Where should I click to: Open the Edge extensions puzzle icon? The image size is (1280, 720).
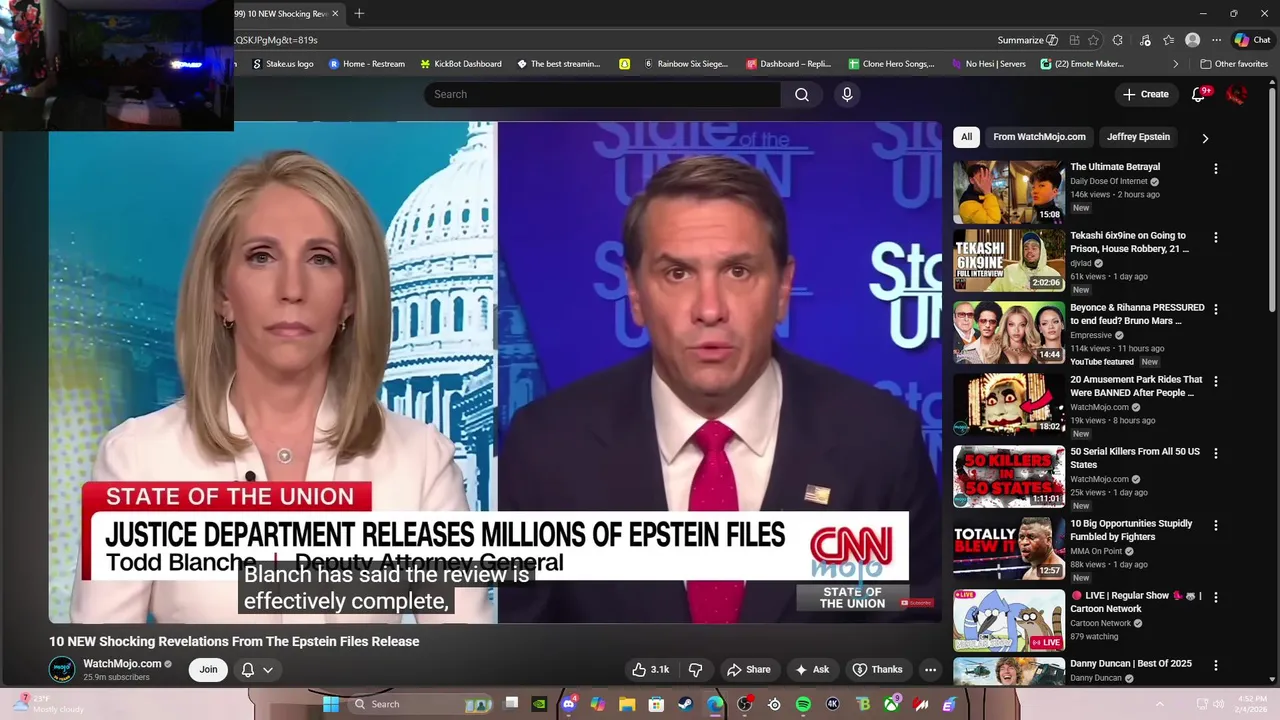click(x=1118, y=40)
